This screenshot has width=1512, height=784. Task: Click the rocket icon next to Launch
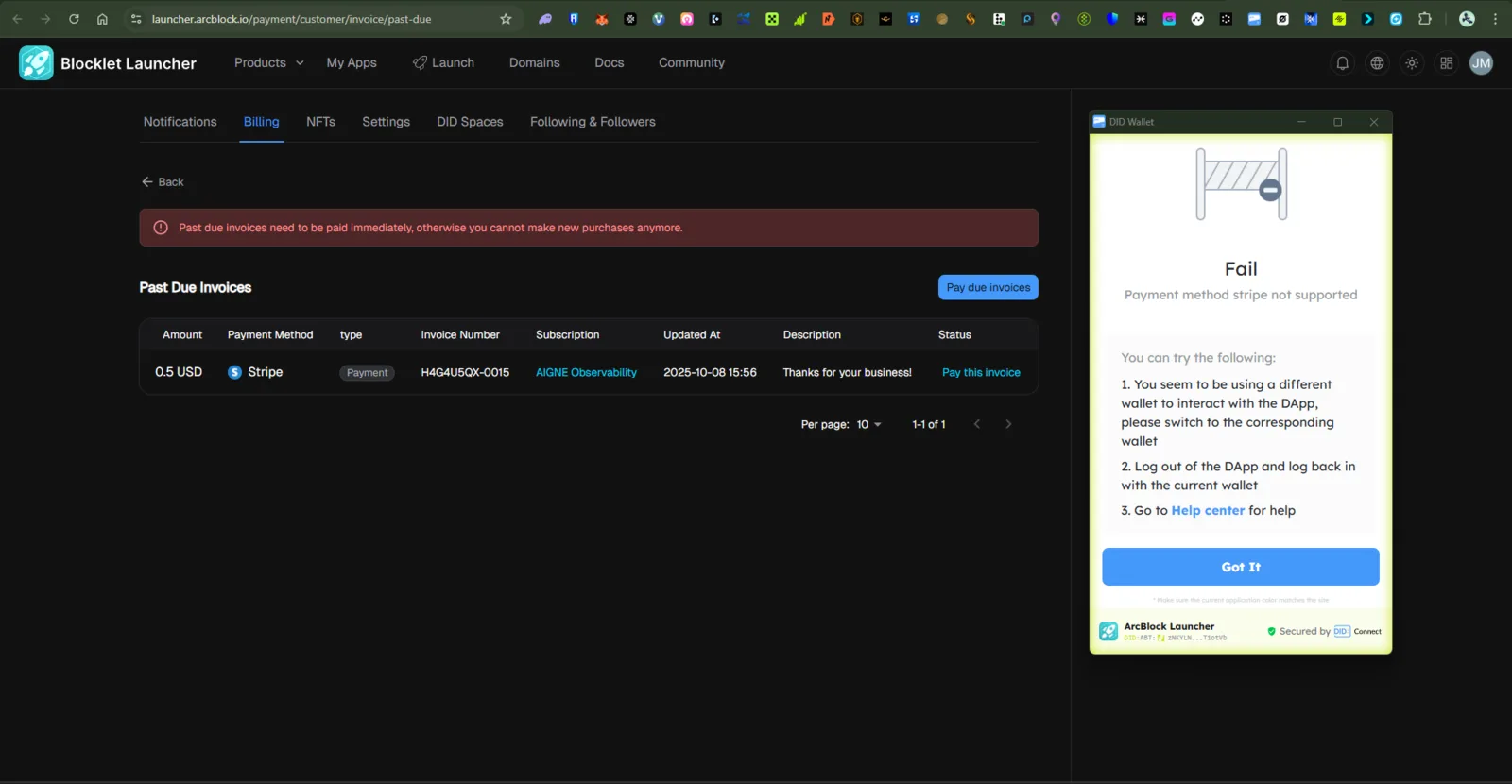pyautogui.click(x=420, y=63)
